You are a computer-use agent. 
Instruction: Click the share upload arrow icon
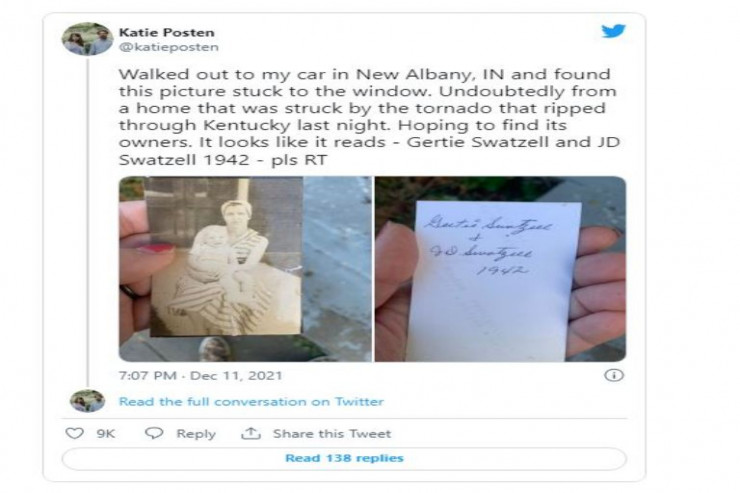(251, 433)
